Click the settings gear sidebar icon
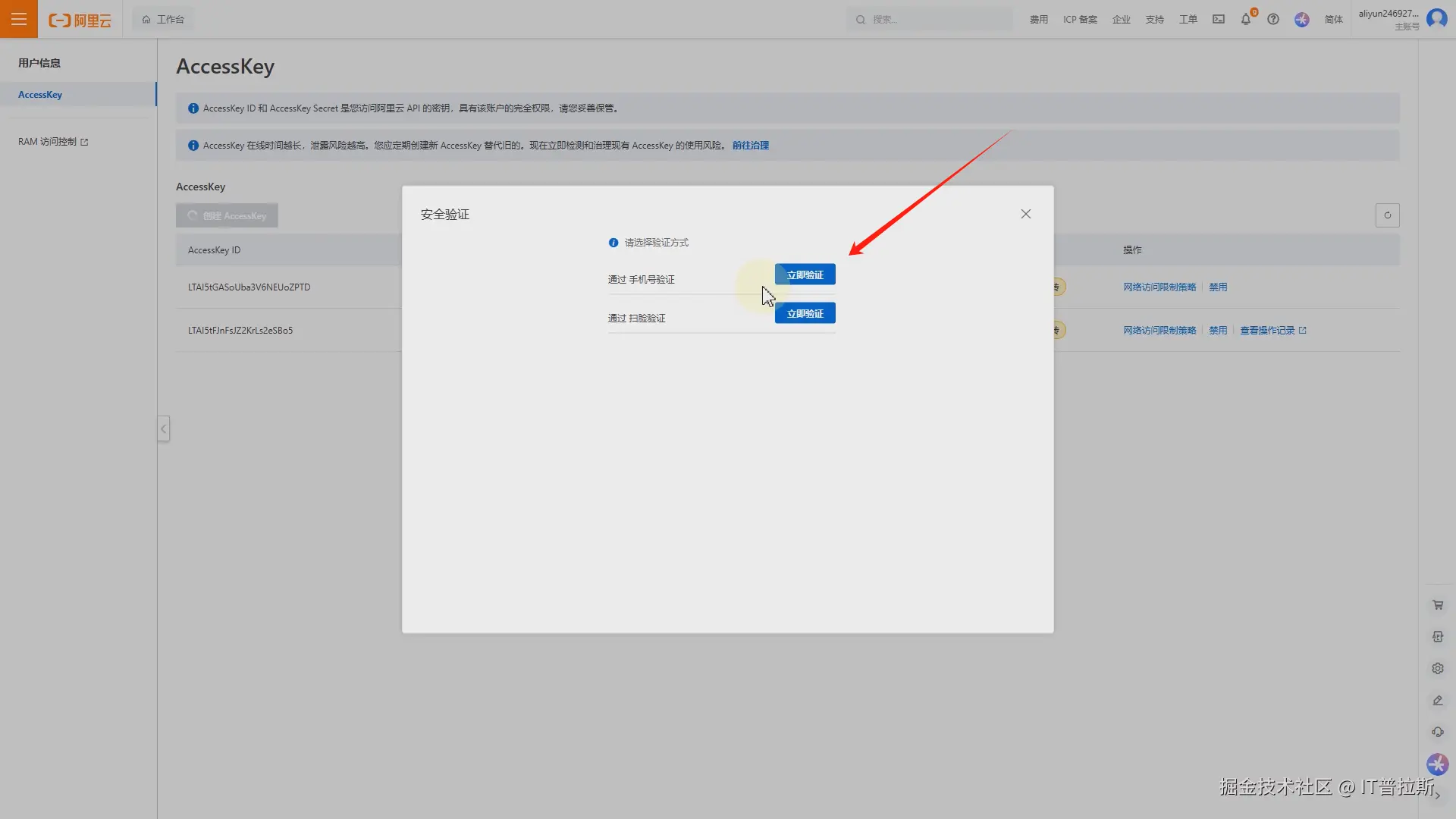 click(x=1438, y=669)
